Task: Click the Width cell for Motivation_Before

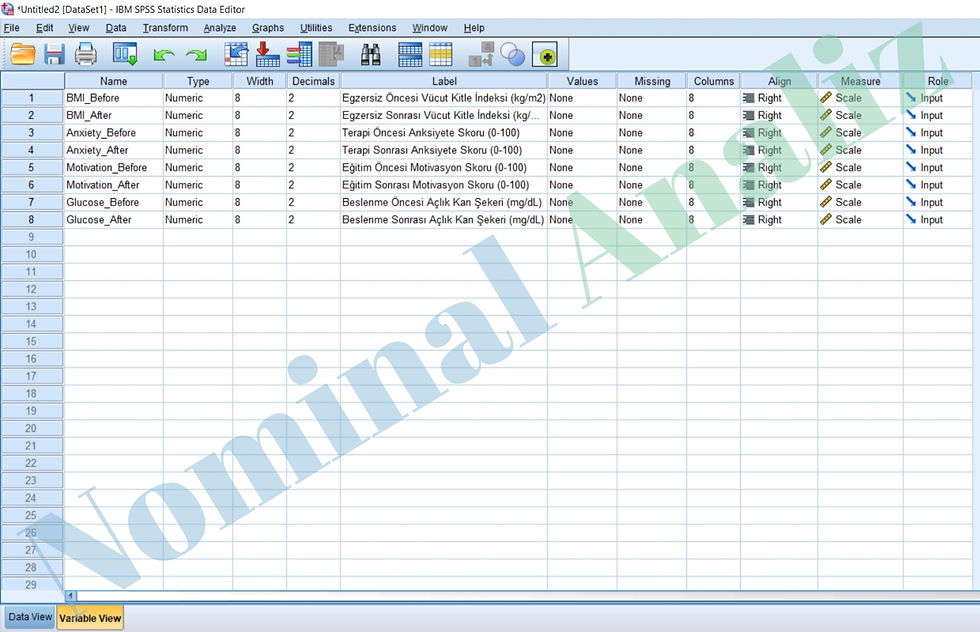Action: tap(259, 168)
